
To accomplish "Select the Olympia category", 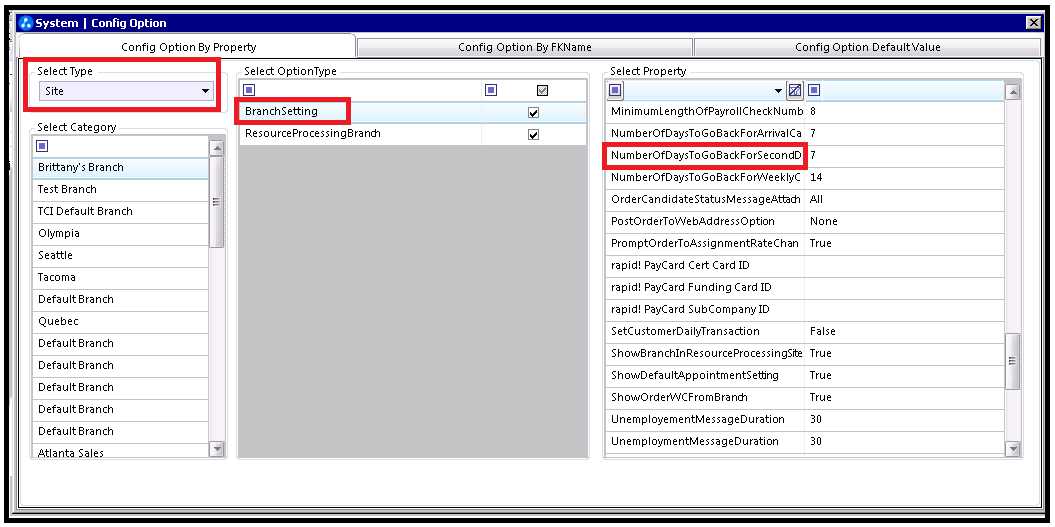I will (x=121, y=234).
